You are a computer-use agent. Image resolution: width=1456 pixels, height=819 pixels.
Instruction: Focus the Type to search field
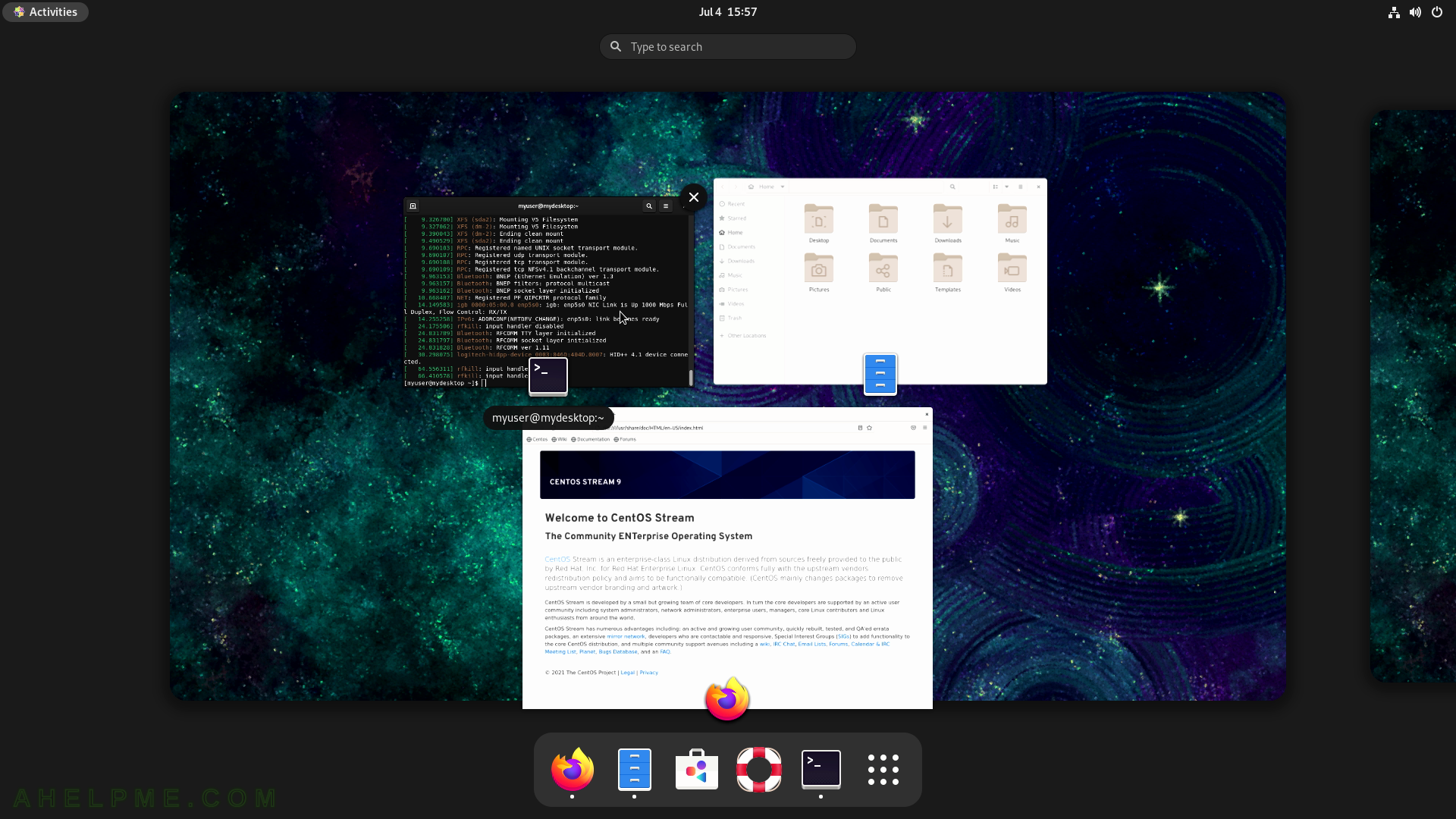tap(728, 47)
